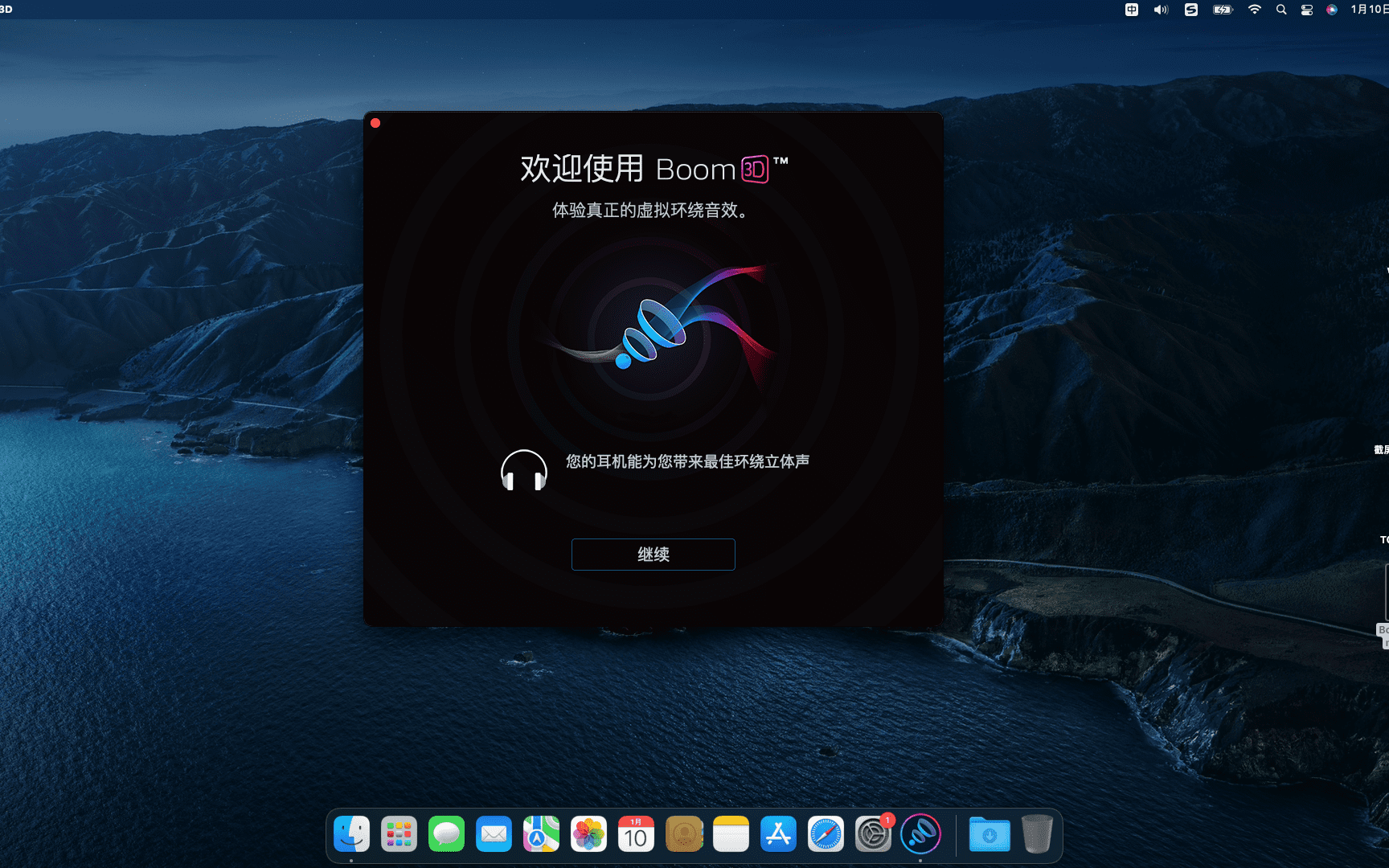The height and width of the screenshot is (868, 1389).
Task: Click the subtitle 体验真正的虚拟环绕音效。
Action: [653, 211]
